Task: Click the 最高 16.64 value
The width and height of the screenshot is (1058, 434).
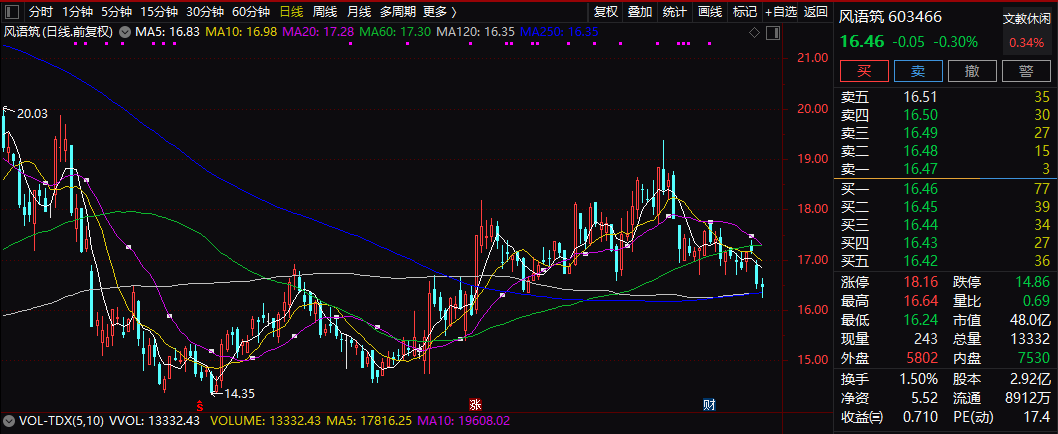Action: point(922,300)
